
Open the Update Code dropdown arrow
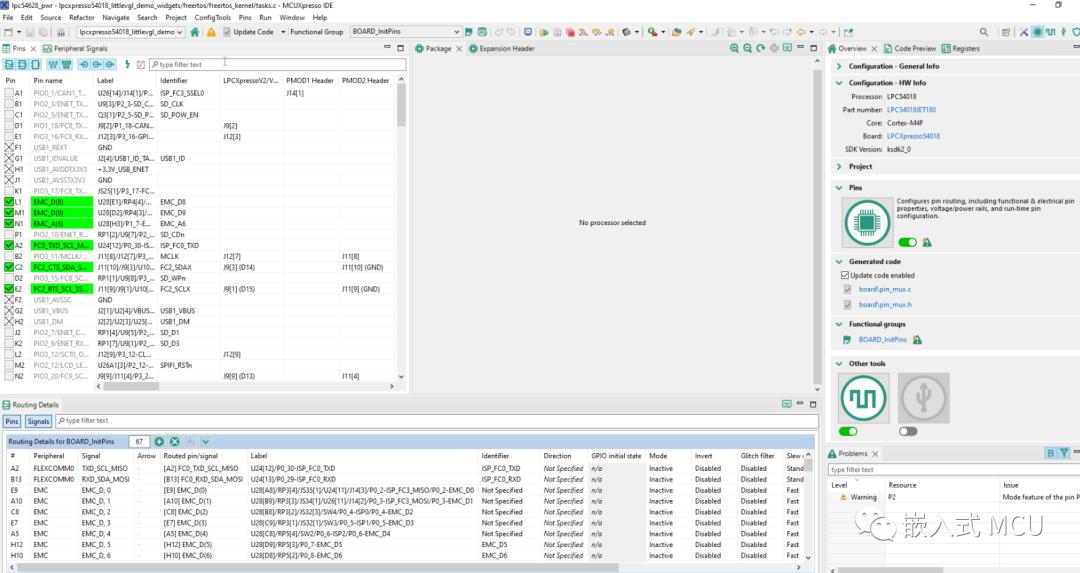click(x=282, y=32)
